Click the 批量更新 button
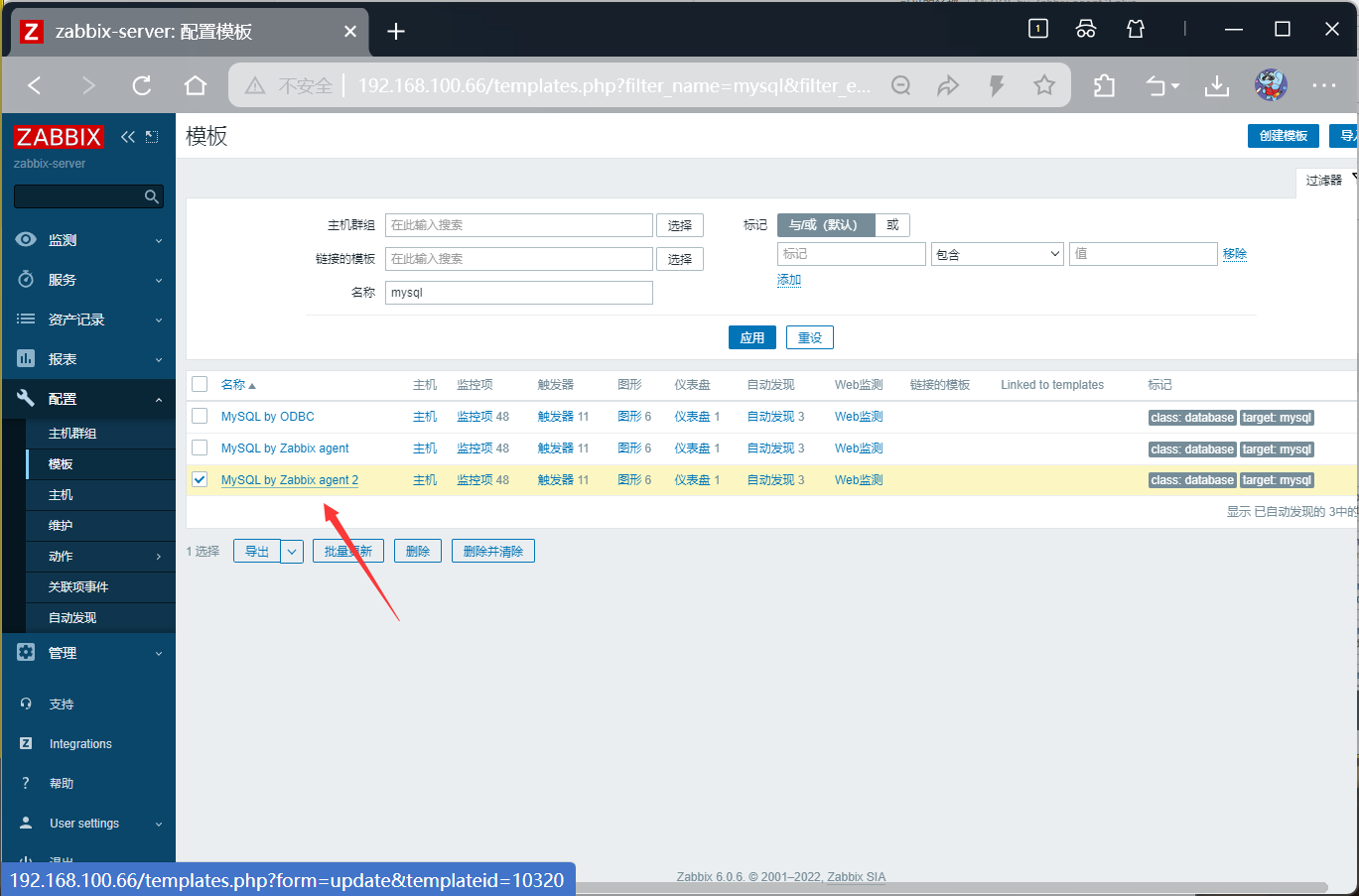The height and width of the screenshot is (896, 1359). (x=348, y=551)
